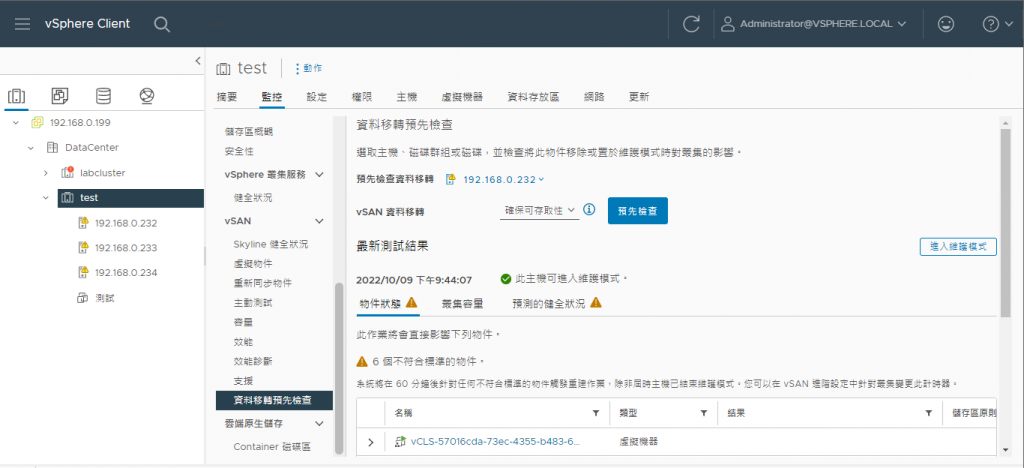Switch to the 資料存放區 tab
Viewport: 1024px width, 468px height.
(x=534, y=97)
